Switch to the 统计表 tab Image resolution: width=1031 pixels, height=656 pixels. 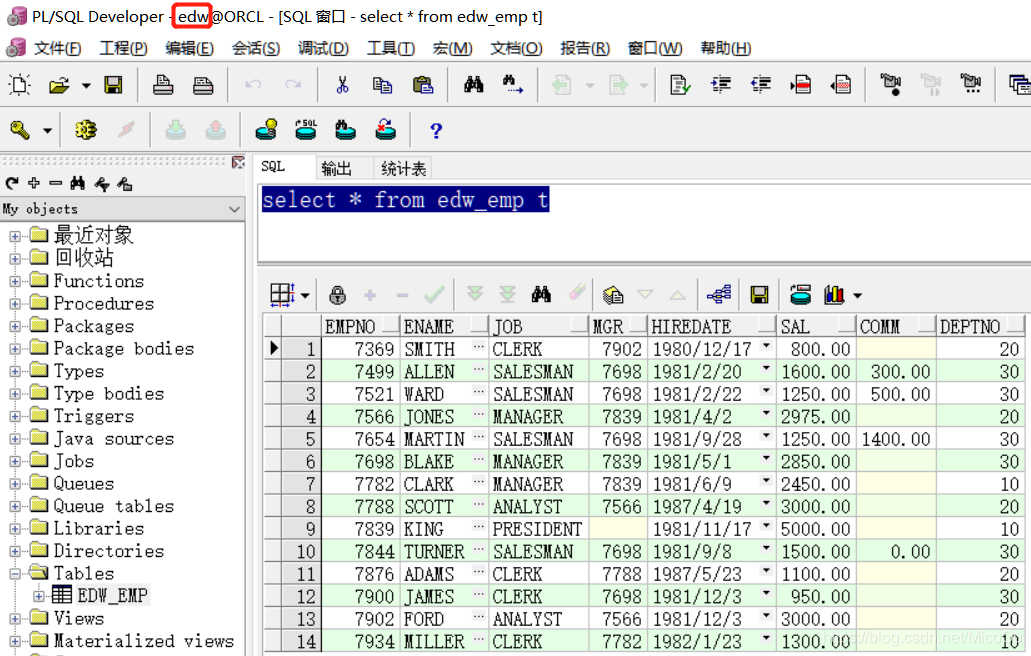[403, 169]
